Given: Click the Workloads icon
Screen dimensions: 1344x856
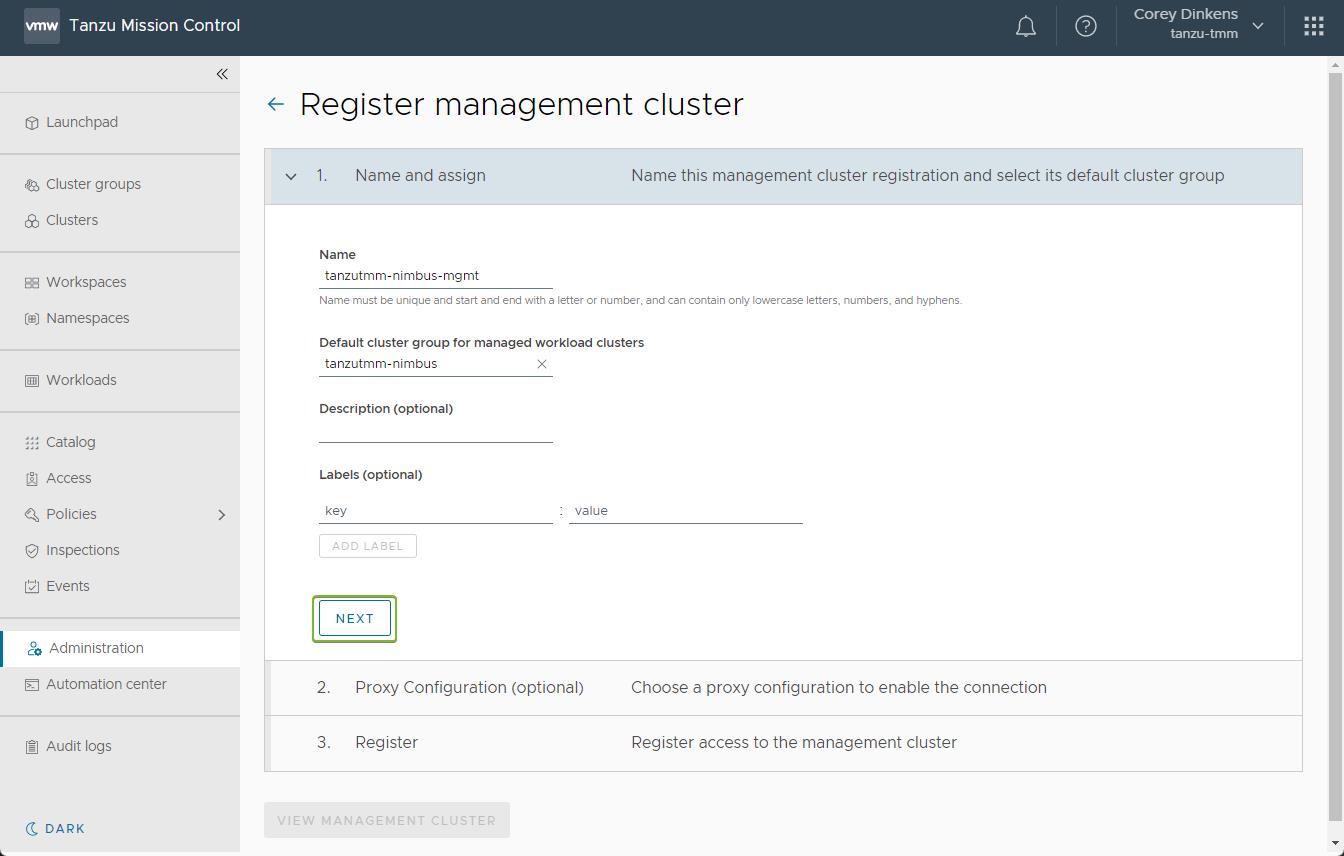Looking at the screenshot, I should tap(32, 381).
